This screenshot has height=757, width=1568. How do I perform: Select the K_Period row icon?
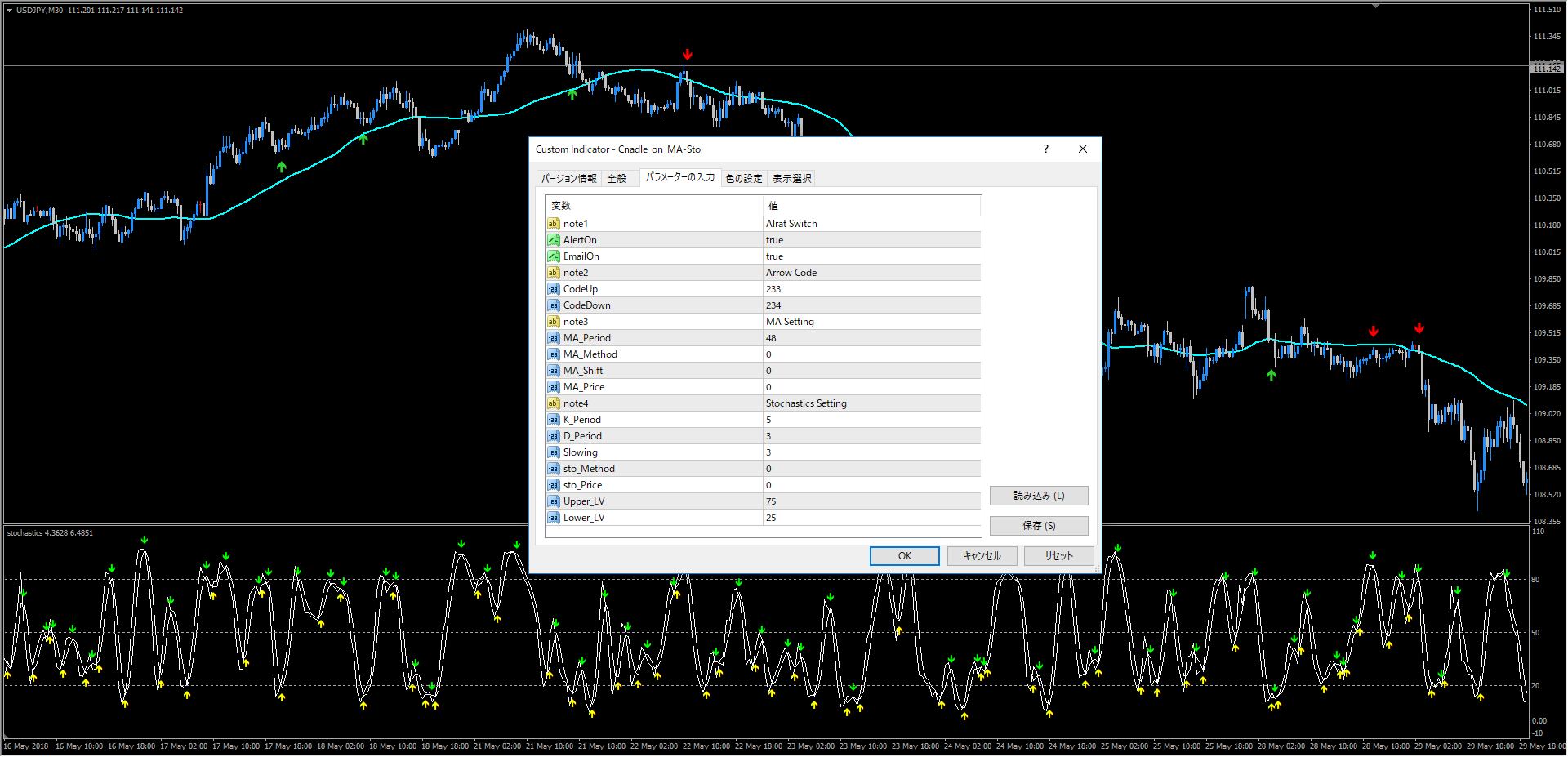click(553, 420)
